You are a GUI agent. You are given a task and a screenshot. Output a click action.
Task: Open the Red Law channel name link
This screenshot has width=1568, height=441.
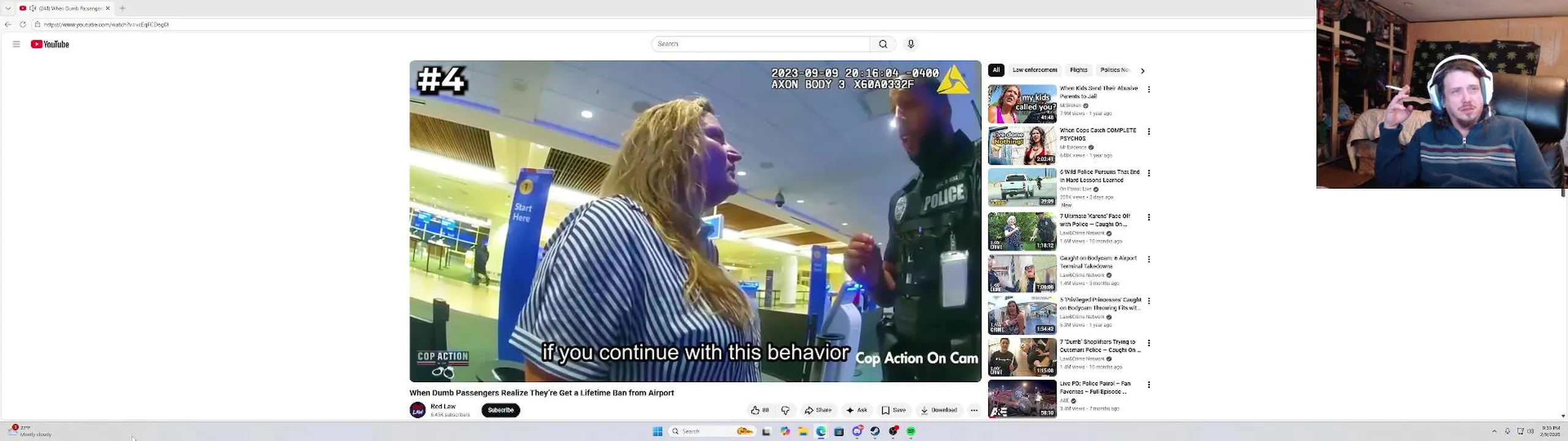pos(443,407)
